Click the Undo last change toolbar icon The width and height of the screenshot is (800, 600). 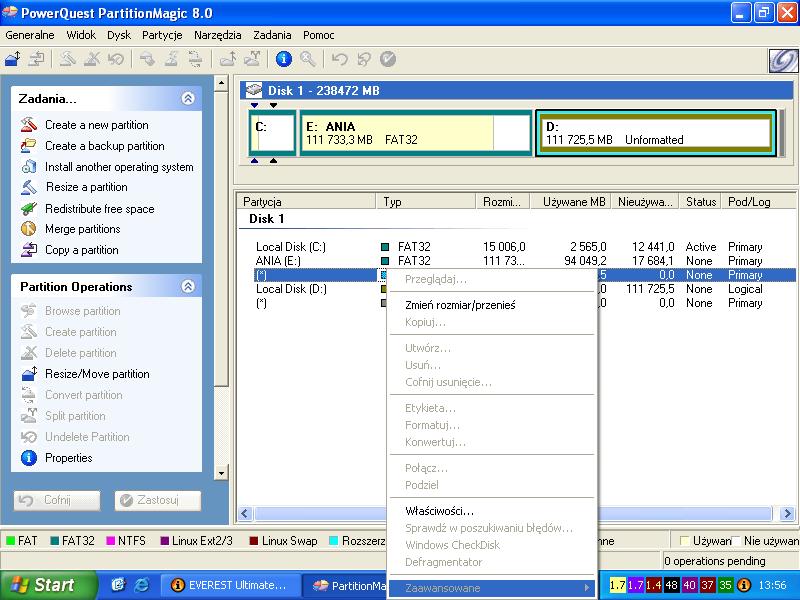click(x=339, y=59)
